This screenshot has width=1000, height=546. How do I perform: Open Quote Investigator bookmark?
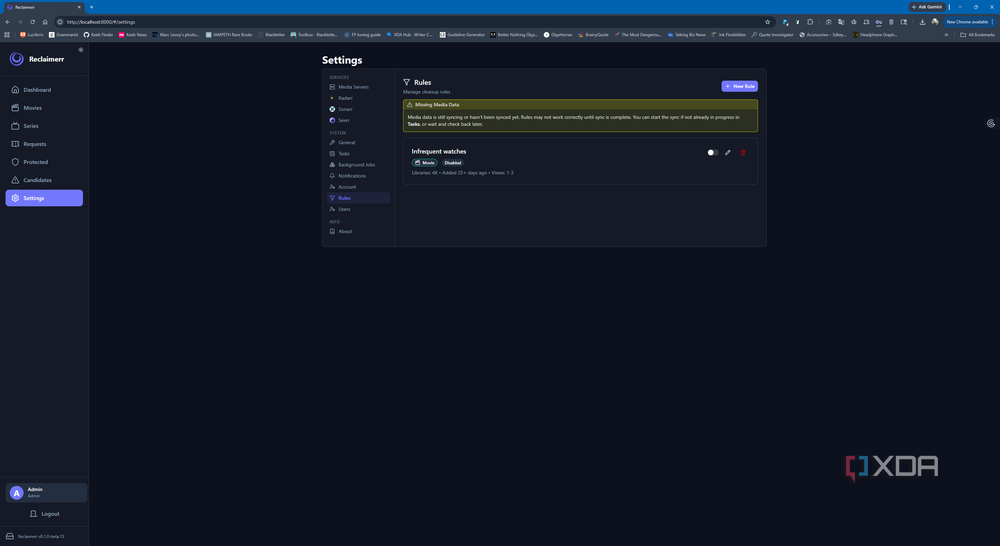772,34
